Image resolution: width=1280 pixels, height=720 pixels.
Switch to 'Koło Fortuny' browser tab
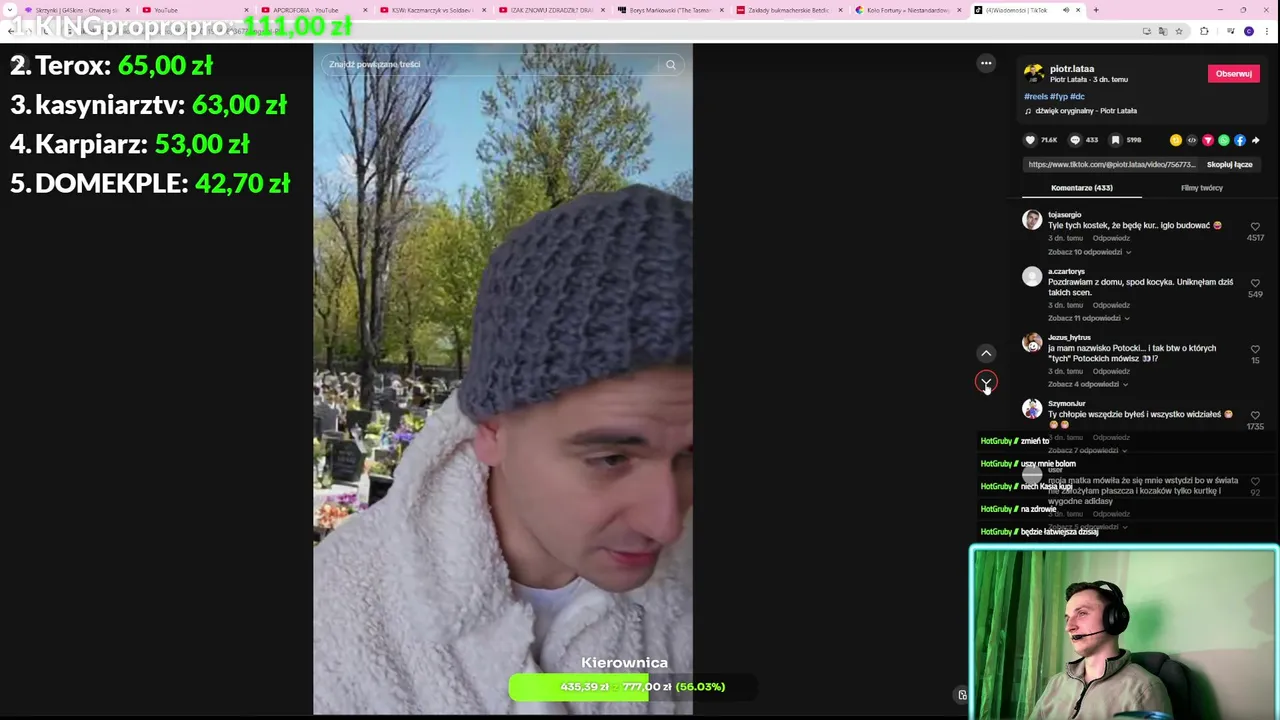(x=908, y=10)
